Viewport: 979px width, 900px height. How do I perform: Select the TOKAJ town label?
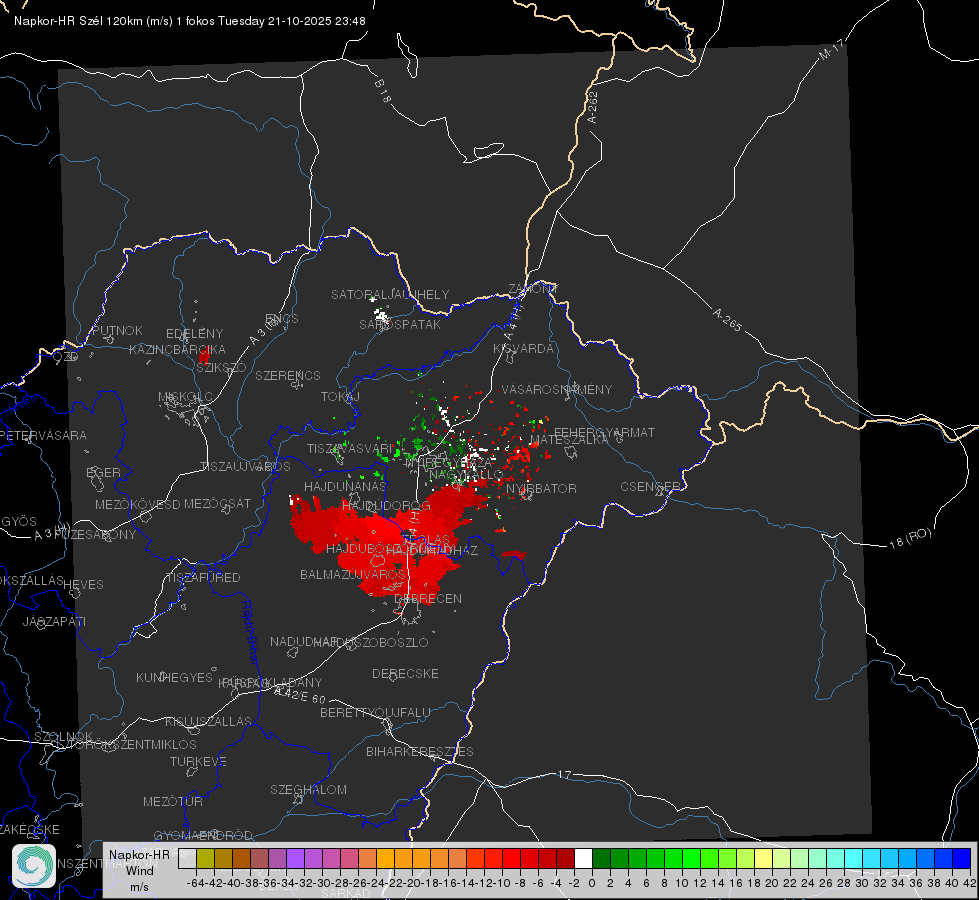coord(340,397)
